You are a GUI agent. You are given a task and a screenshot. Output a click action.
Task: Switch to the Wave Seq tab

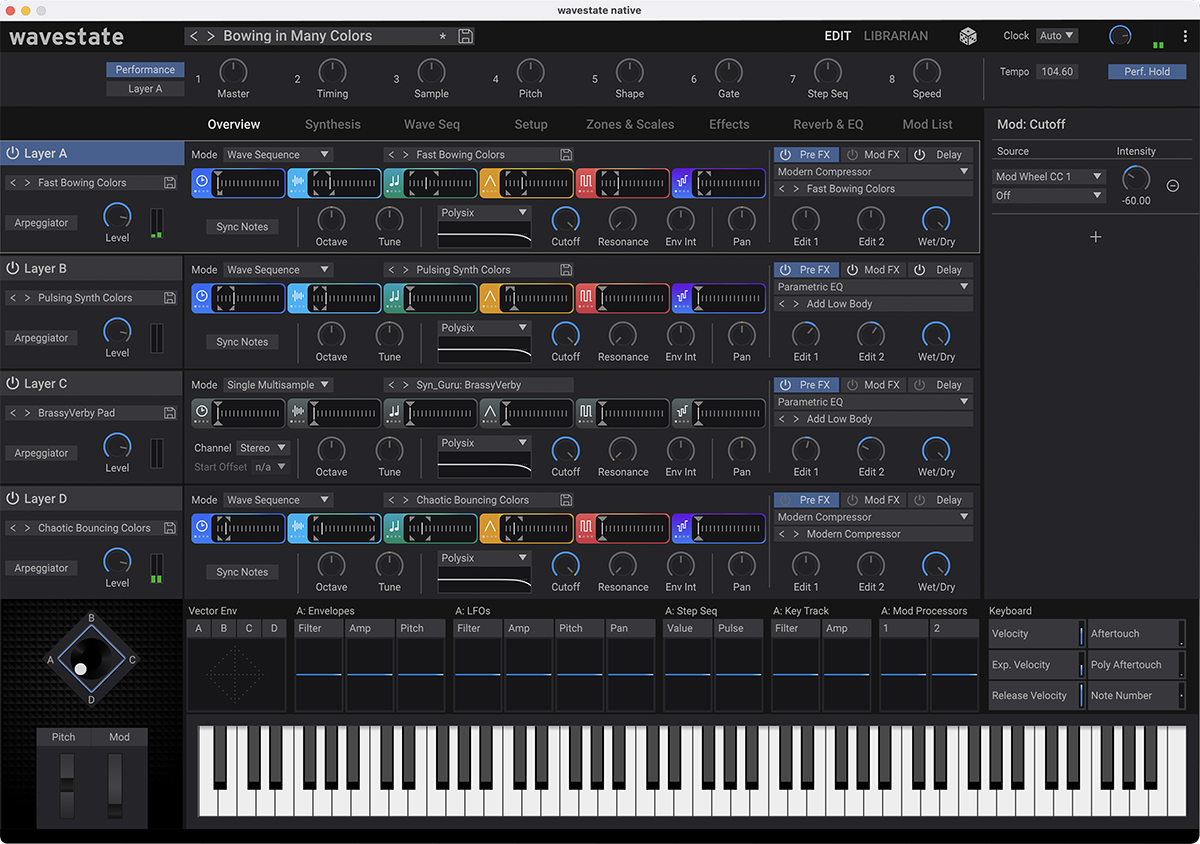pos(432,125)
